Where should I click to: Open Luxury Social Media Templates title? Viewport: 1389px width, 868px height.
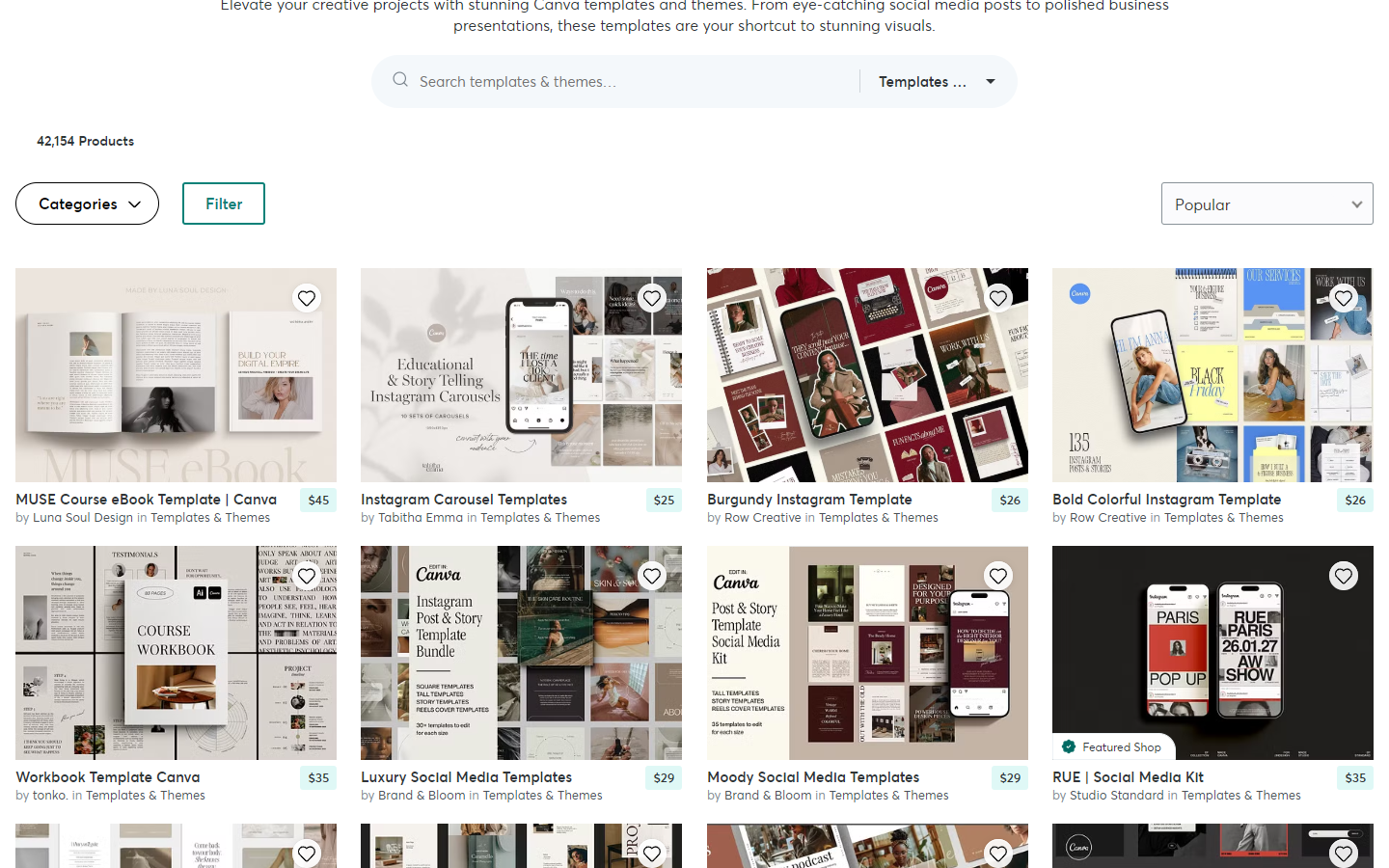tap(466, 777)
